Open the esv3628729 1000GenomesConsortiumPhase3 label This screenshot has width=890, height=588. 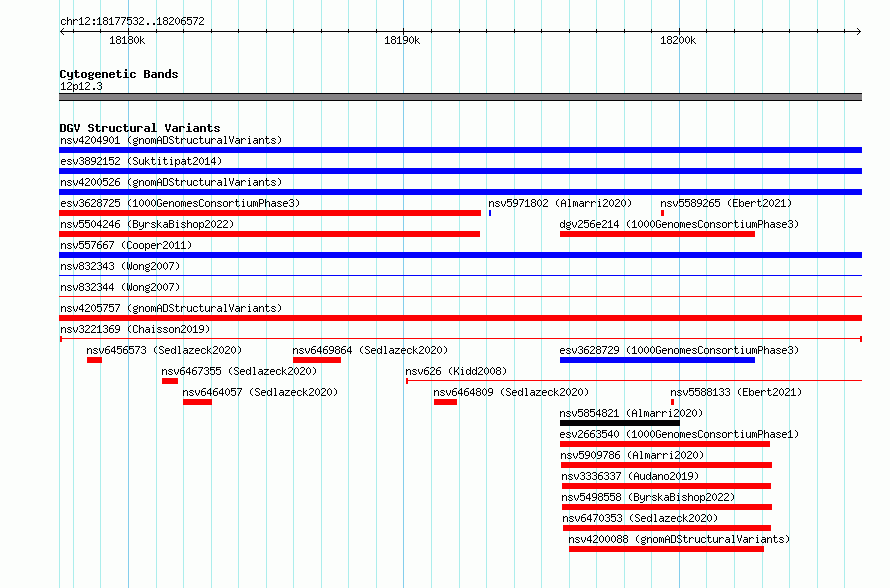pyautogui.click(x=679, y=350)
